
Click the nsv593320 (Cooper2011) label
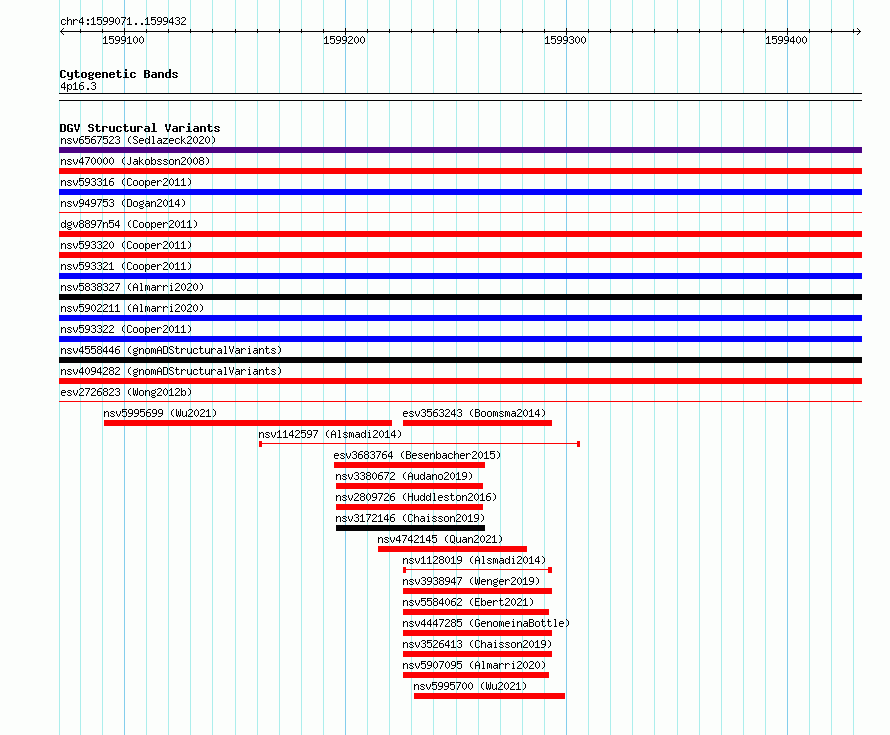point(126,245)
